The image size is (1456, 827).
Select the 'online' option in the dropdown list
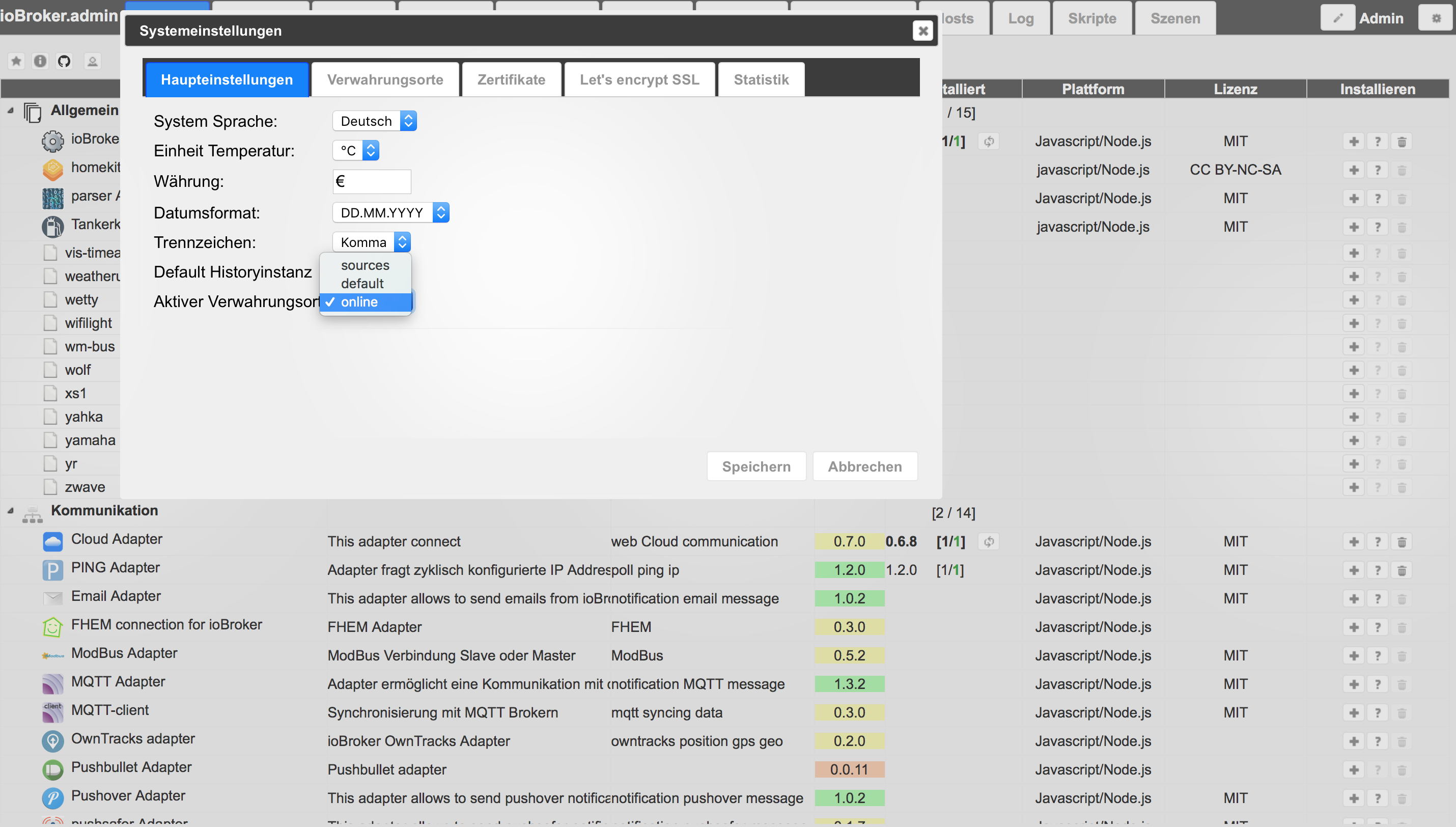click(x=359, y=302)
